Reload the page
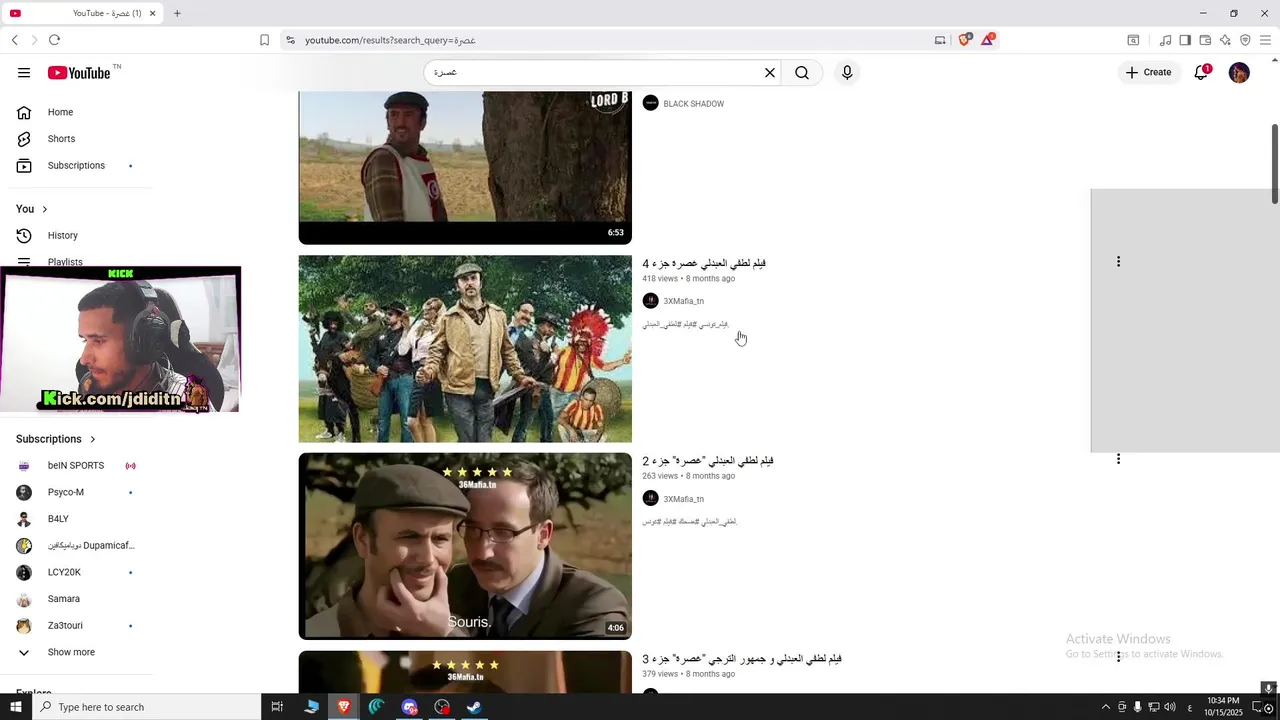The height and width of the screenshot is (720, 1280). pos(54,40)
